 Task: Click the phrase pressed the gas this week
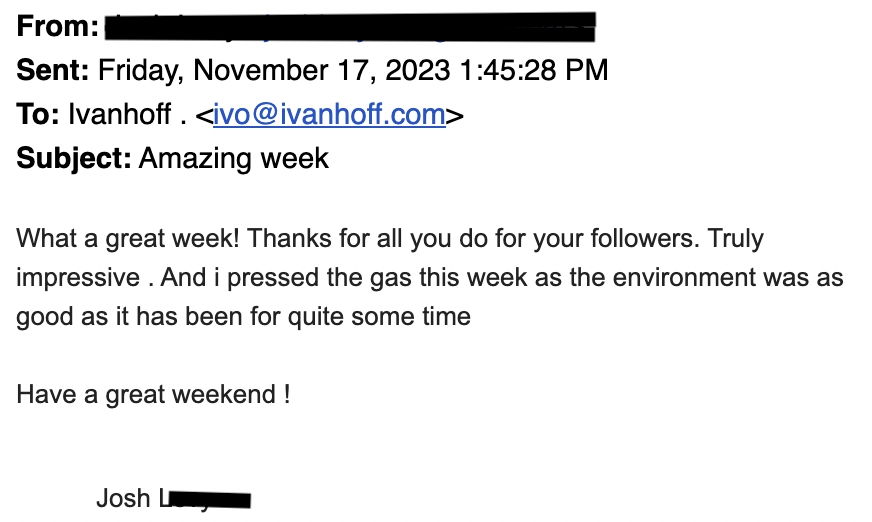(x=377, y=277)
